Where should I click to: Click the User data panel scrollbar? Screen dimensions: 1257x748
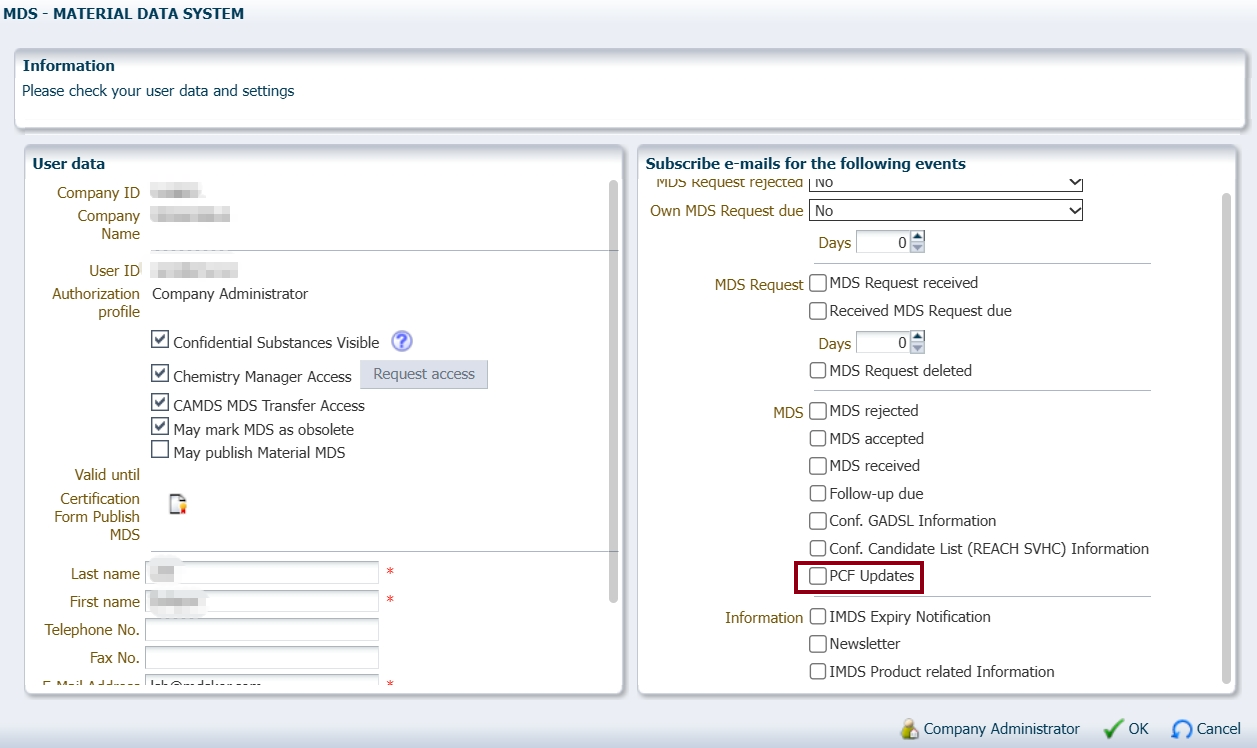(613, 390)
